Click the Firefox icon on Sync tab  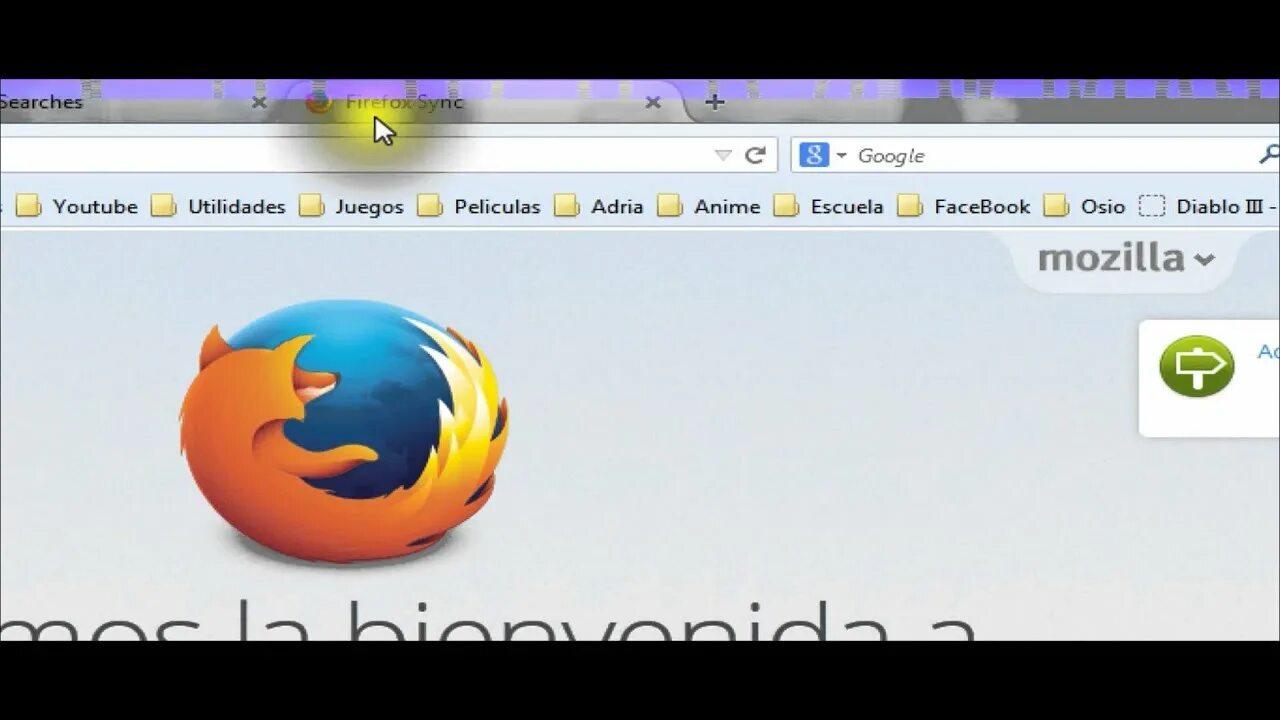[319, 102]
